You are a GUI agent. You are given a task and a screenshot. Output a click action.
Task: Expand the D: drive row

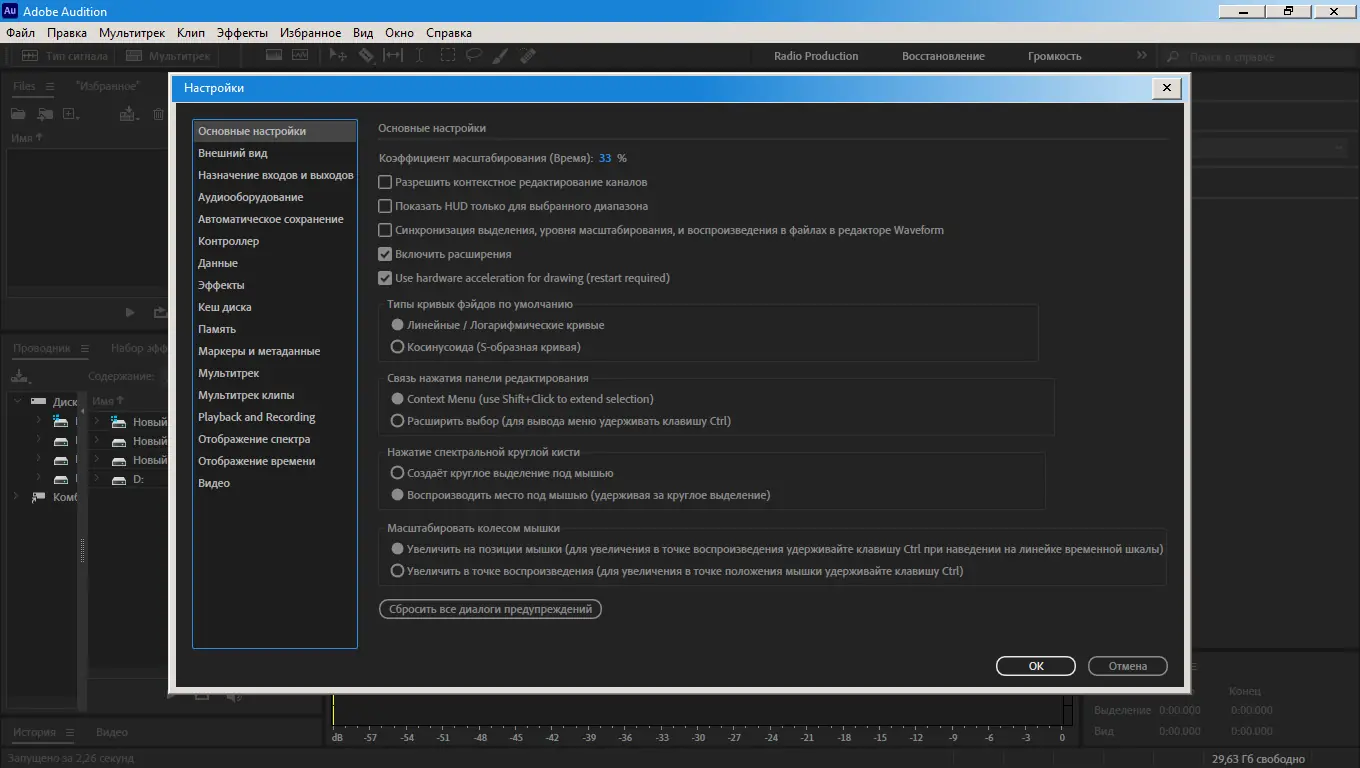click(97, 479)
